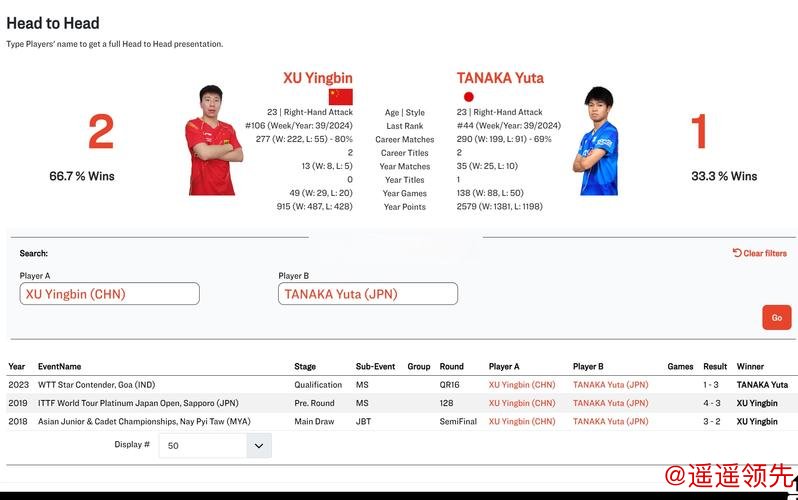Select the WTT Star Contender Goa row

[x=96, y=385]
